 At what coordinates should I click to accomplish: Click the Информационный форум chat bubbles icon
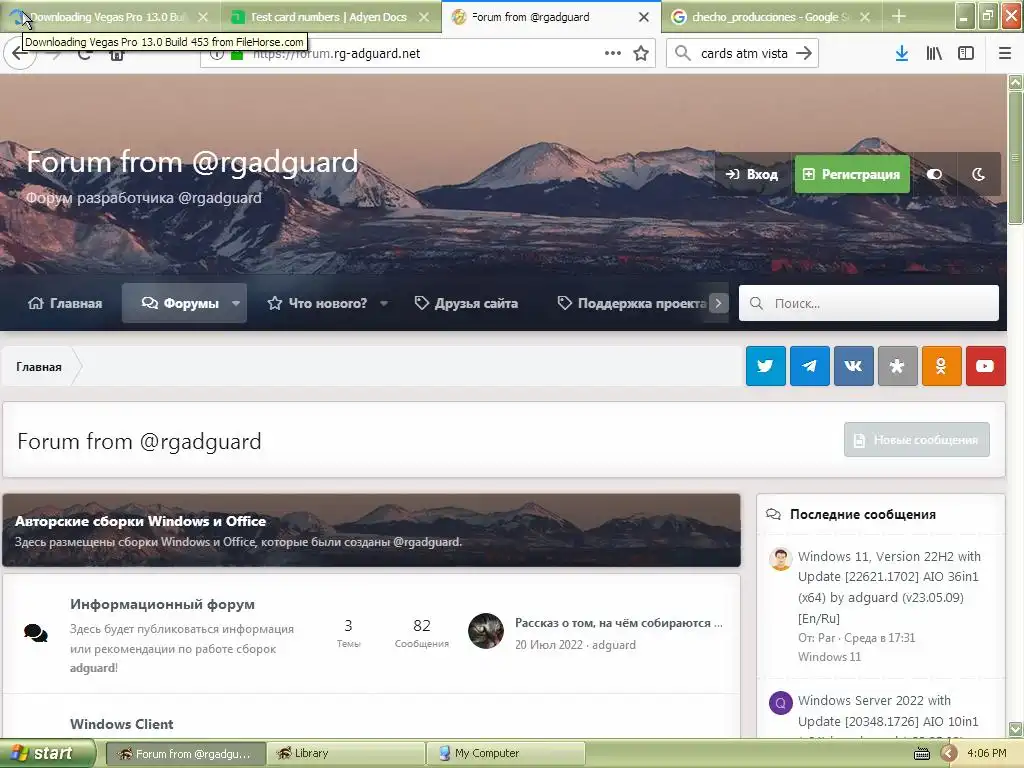coord(35,633)
